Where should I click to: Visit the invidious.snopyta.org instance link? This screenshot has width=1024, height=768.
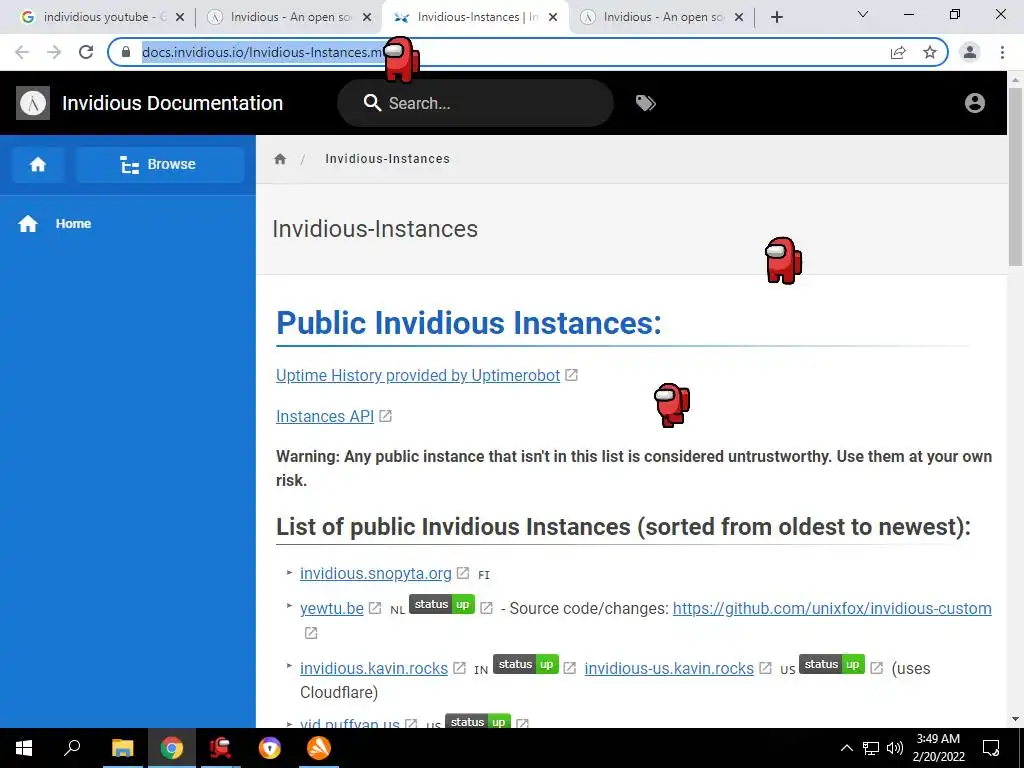(x=376, y=573)
